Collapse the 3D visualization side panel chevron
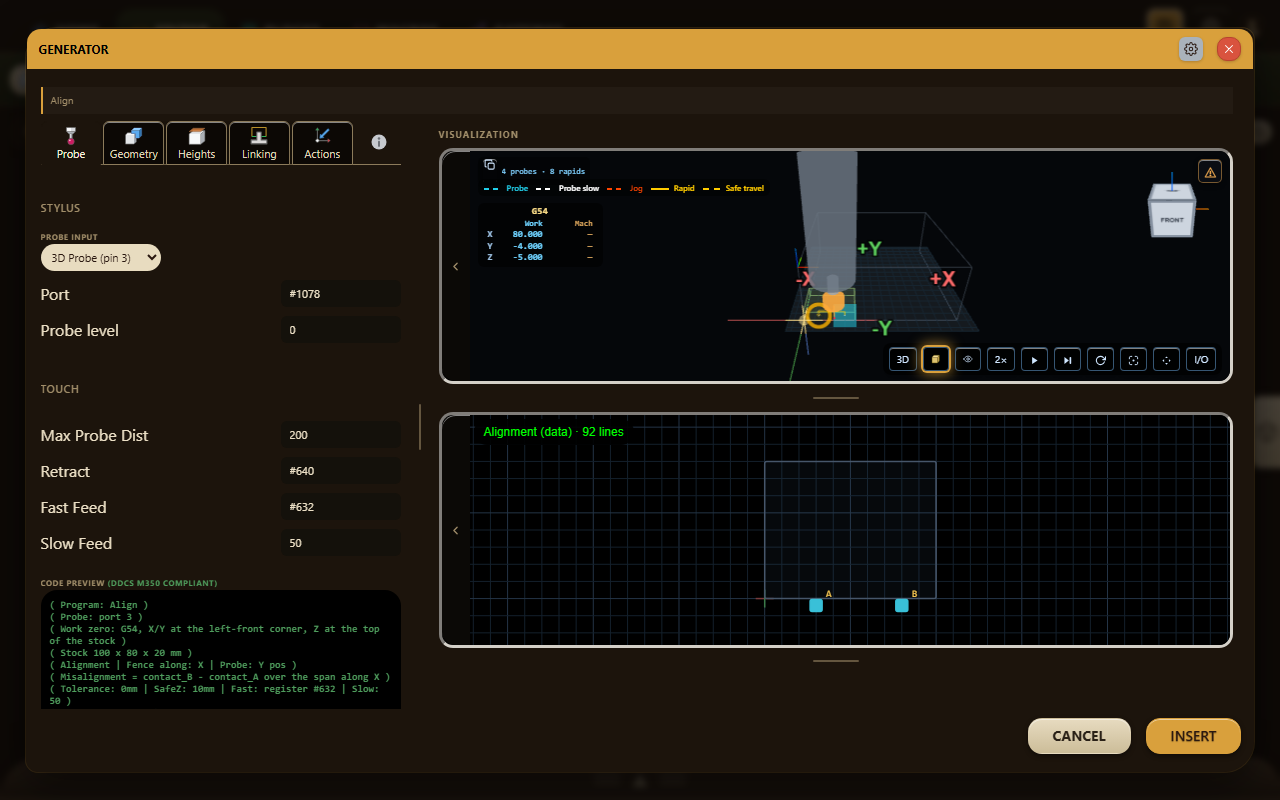Screen dimensions: 1280x800 (x=456, y=266)
